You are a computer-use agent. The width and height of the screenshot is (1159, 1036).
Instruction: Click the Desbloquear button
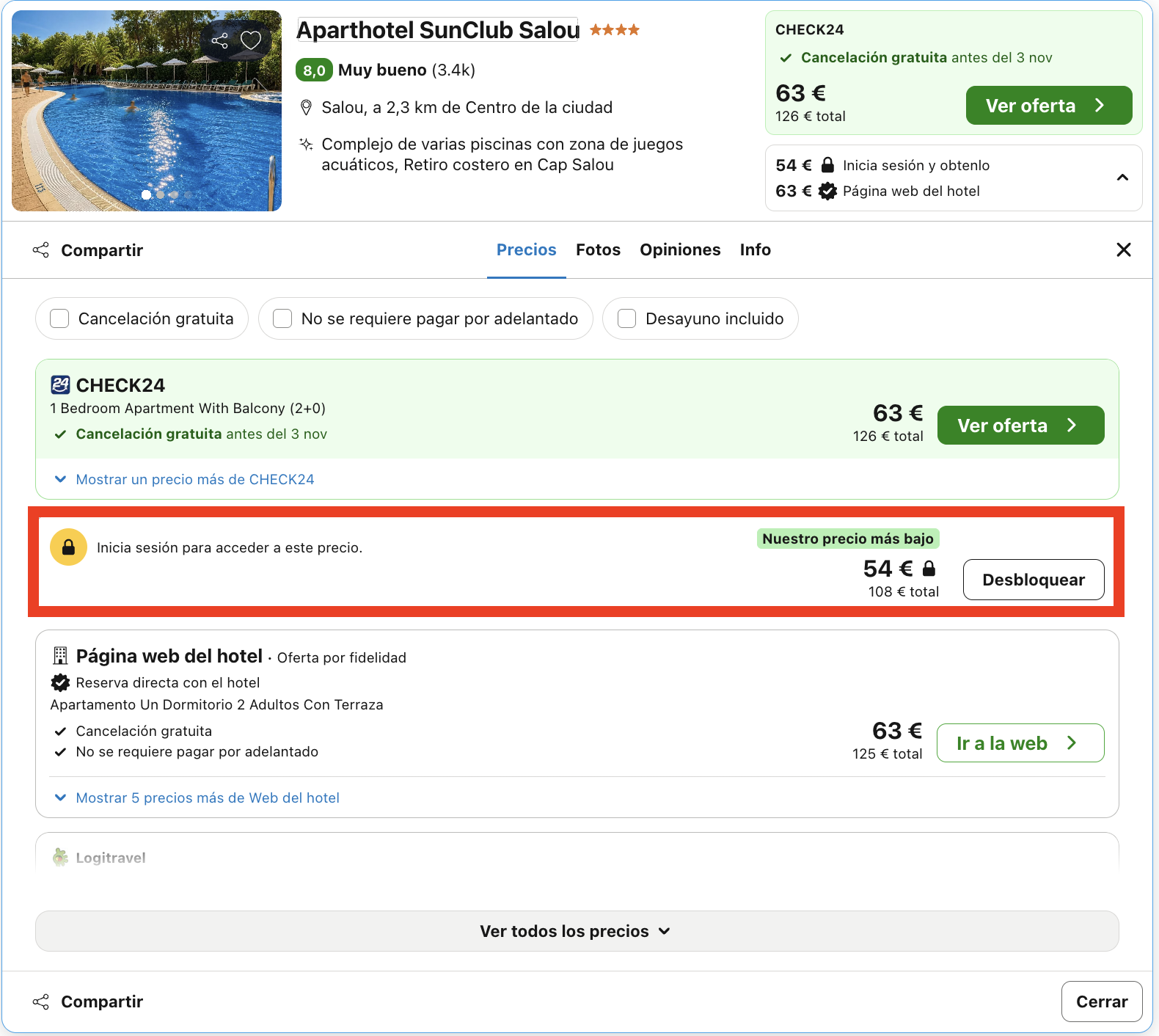tap(1034, 580)
